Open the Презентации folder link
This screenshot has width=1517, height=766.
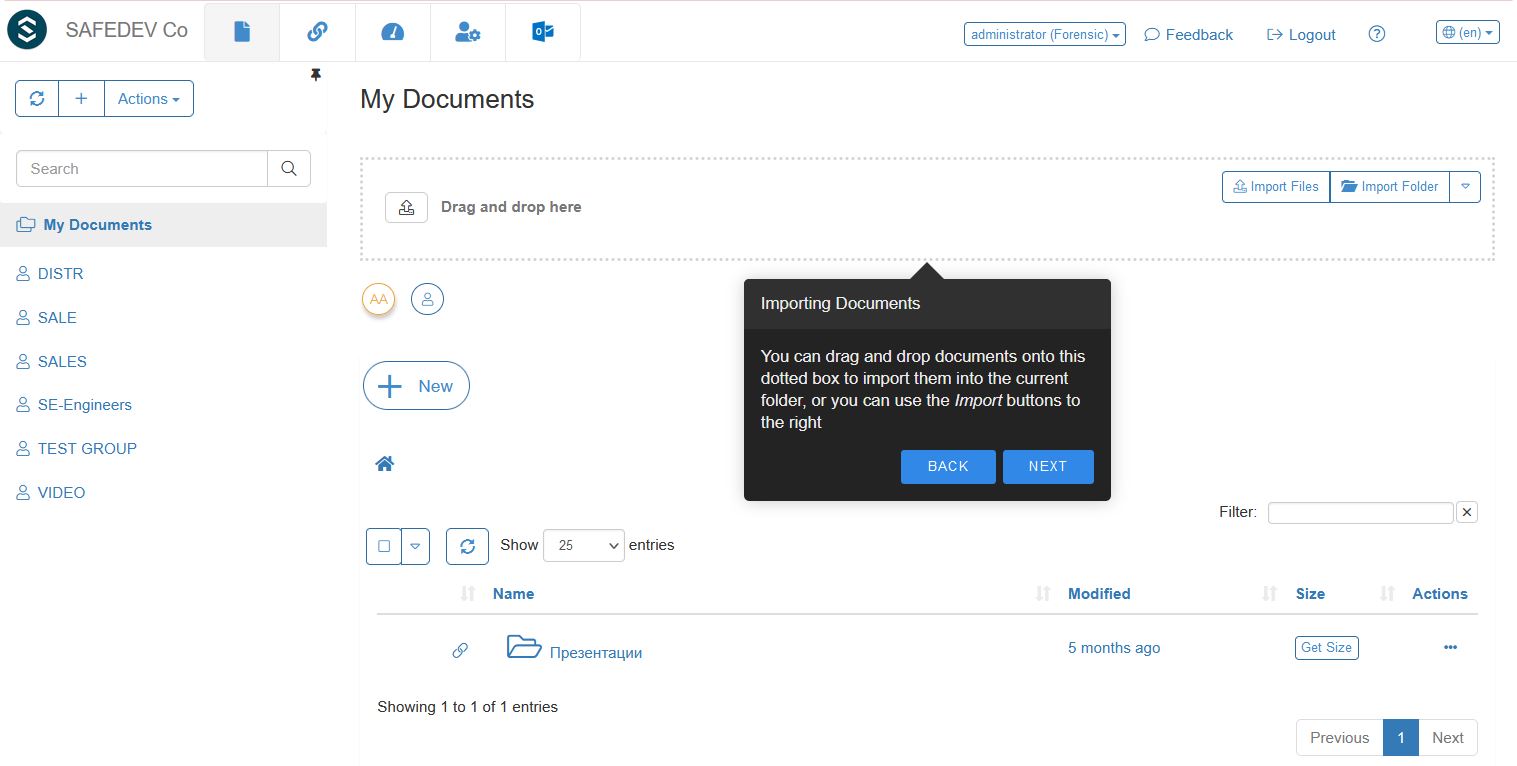click(596, 653)
